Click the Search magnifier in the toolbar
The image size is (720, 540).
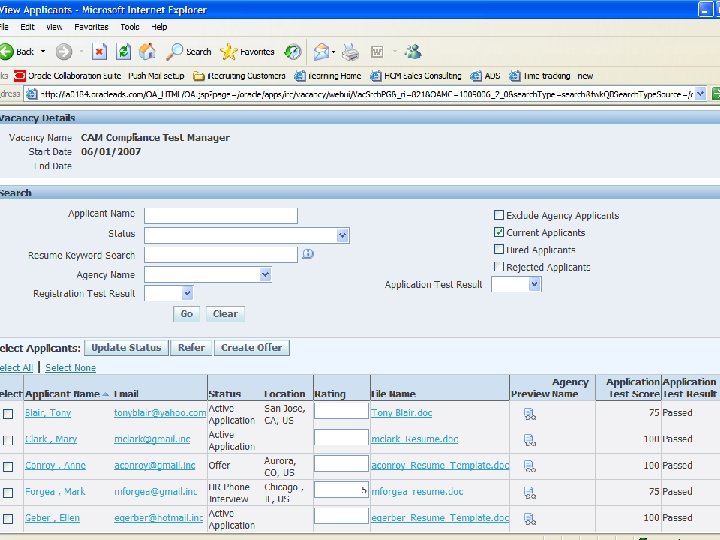click(x=176, y=51)
